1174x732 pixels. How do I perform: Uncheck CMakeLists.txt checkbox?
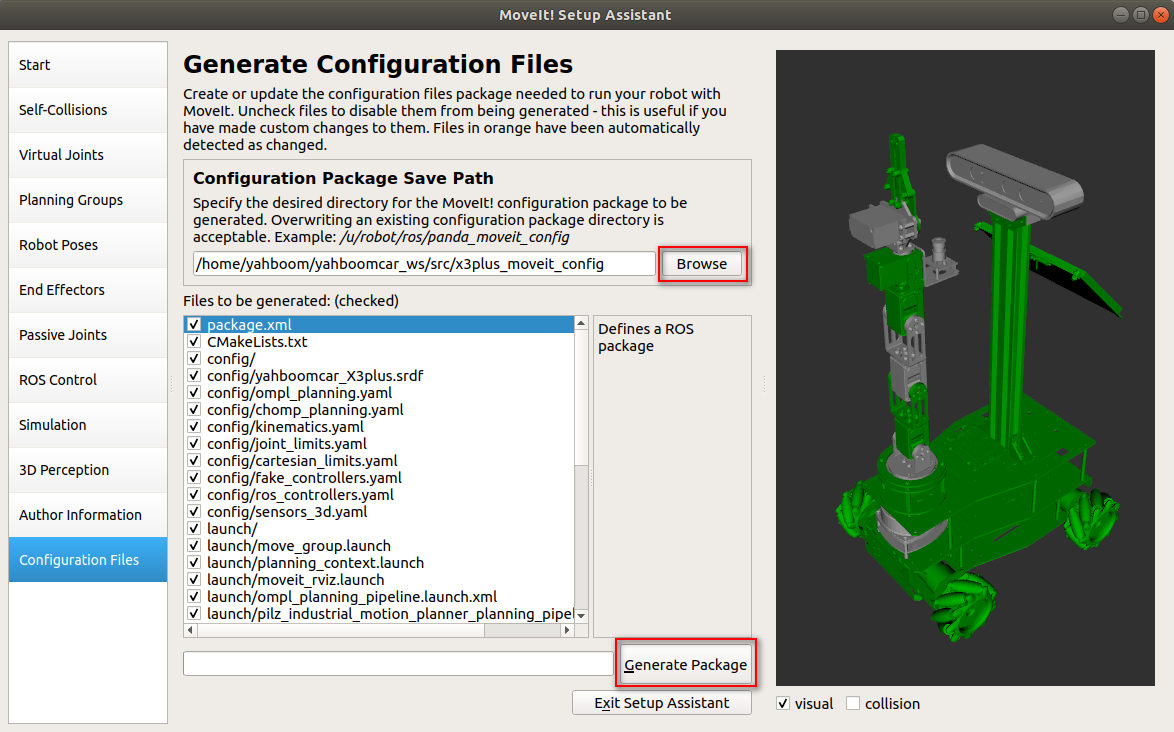(194, 341)
